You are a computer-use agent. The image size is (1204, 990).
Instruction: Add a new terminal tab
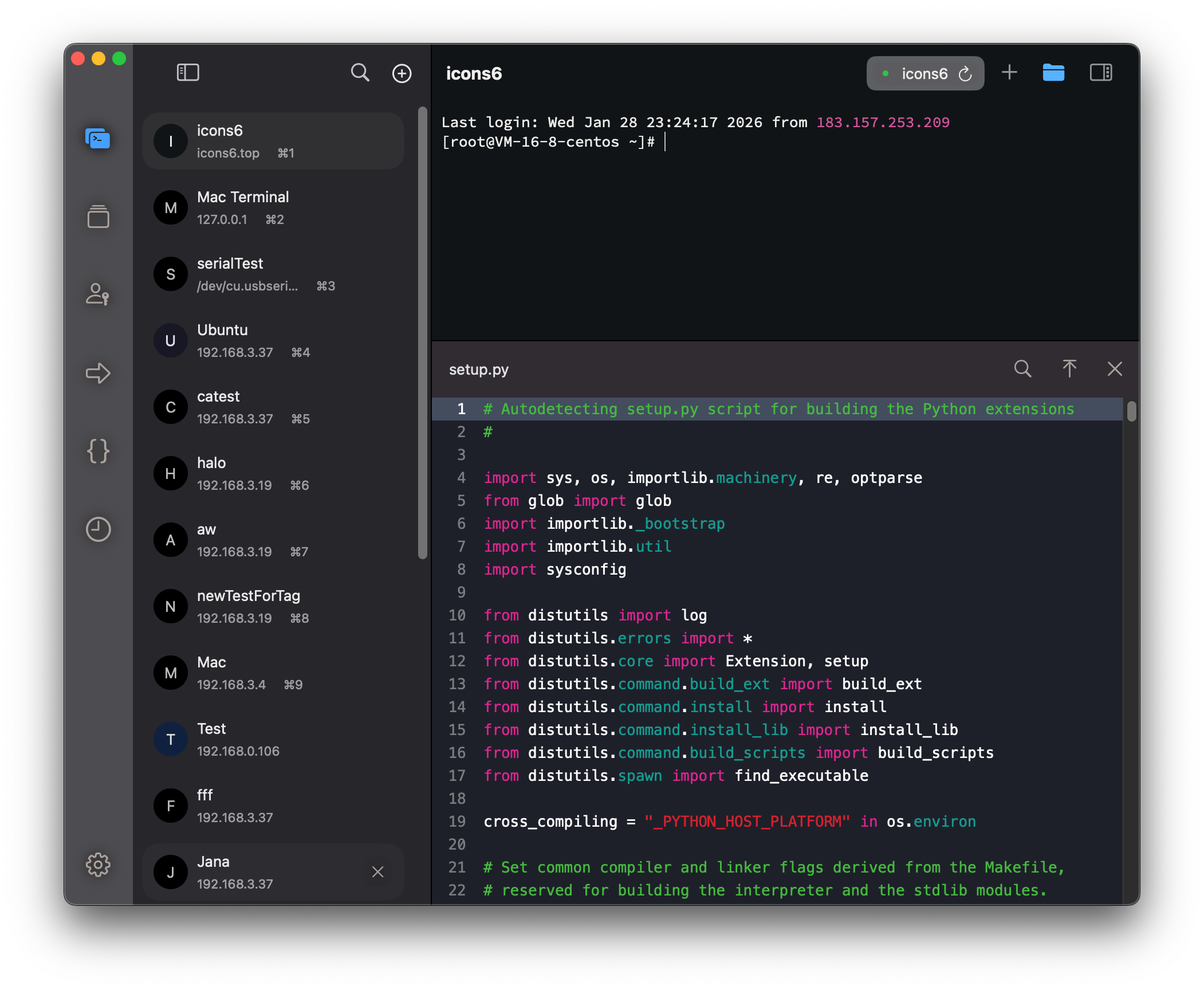pos(1009,72)
